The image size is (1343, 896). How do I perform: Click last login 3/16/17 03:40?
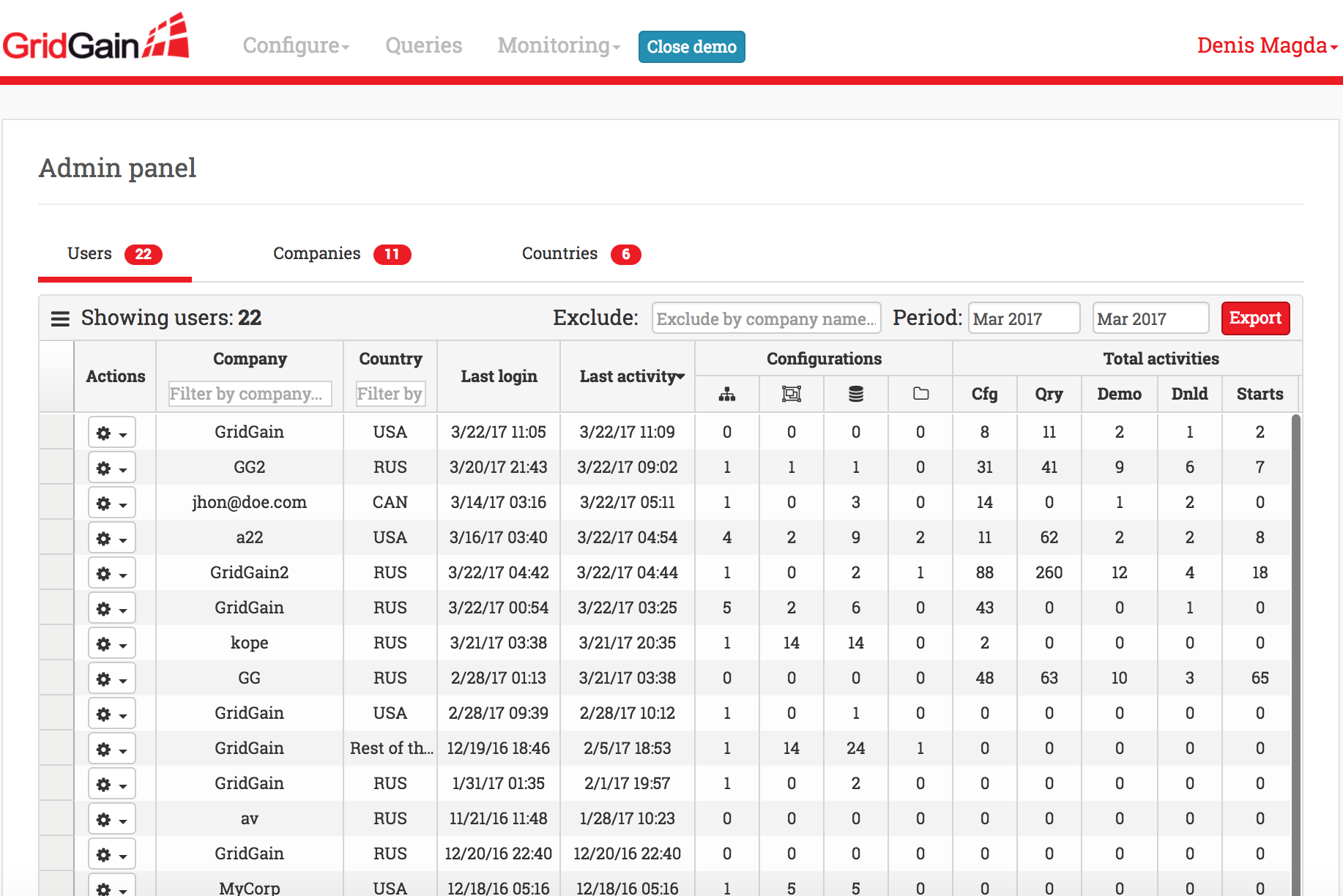pos(499,537)
